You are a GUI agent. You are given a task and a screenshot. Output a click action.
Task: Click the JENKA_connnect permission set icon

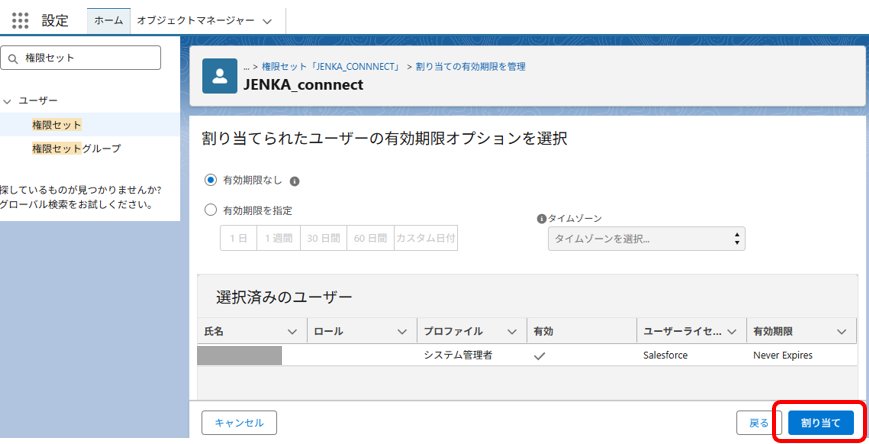point(220,76)
